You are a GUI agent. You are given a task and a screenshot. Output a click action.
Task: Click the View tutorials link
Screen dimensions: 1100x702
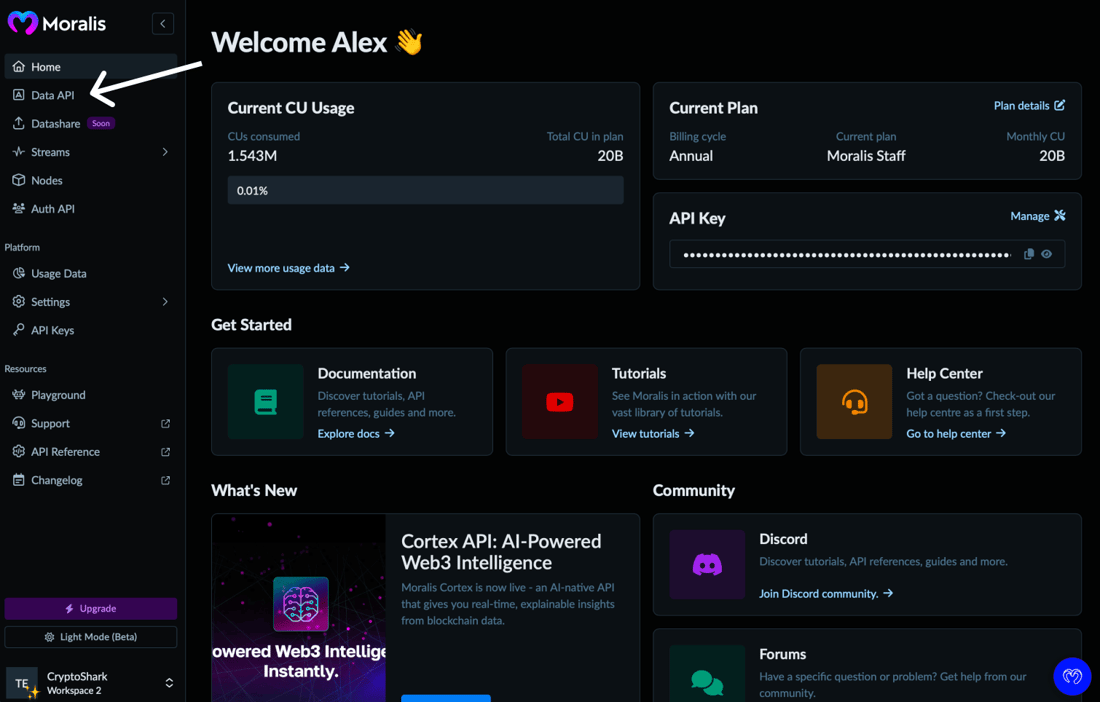coord(652,433)
